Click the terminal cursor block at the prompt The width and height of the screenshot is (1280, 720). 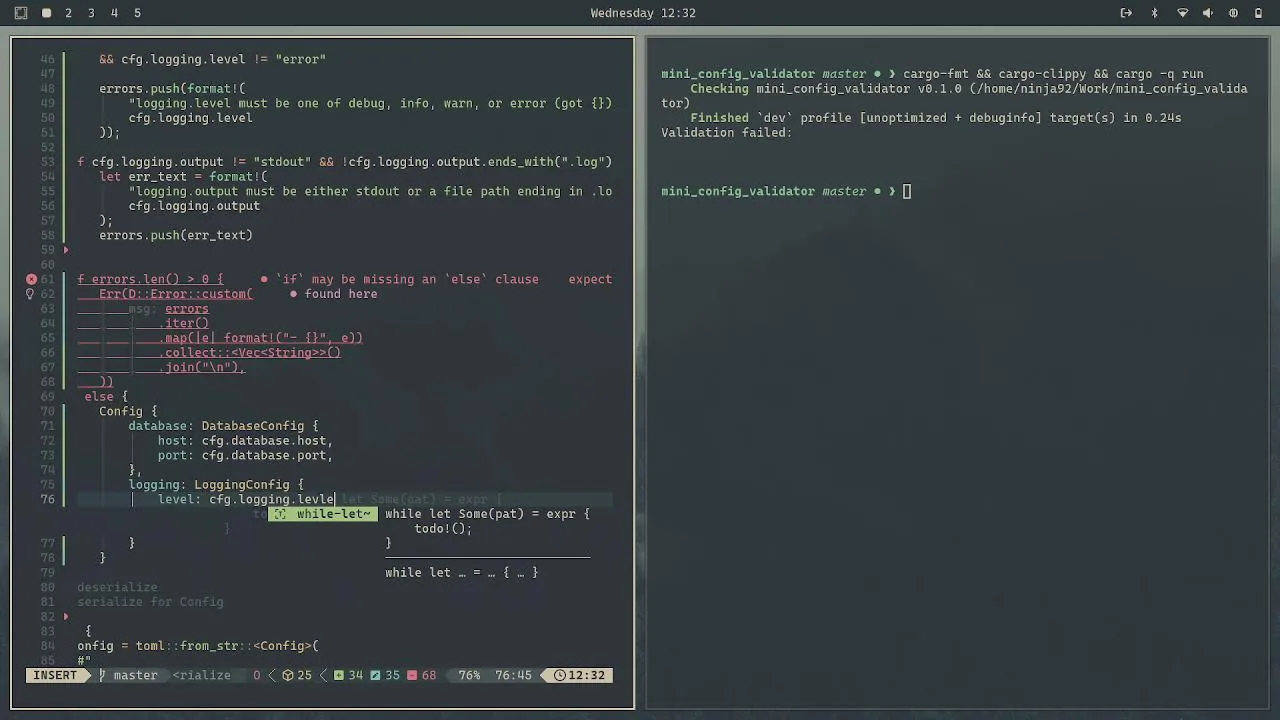pos(907,191)
